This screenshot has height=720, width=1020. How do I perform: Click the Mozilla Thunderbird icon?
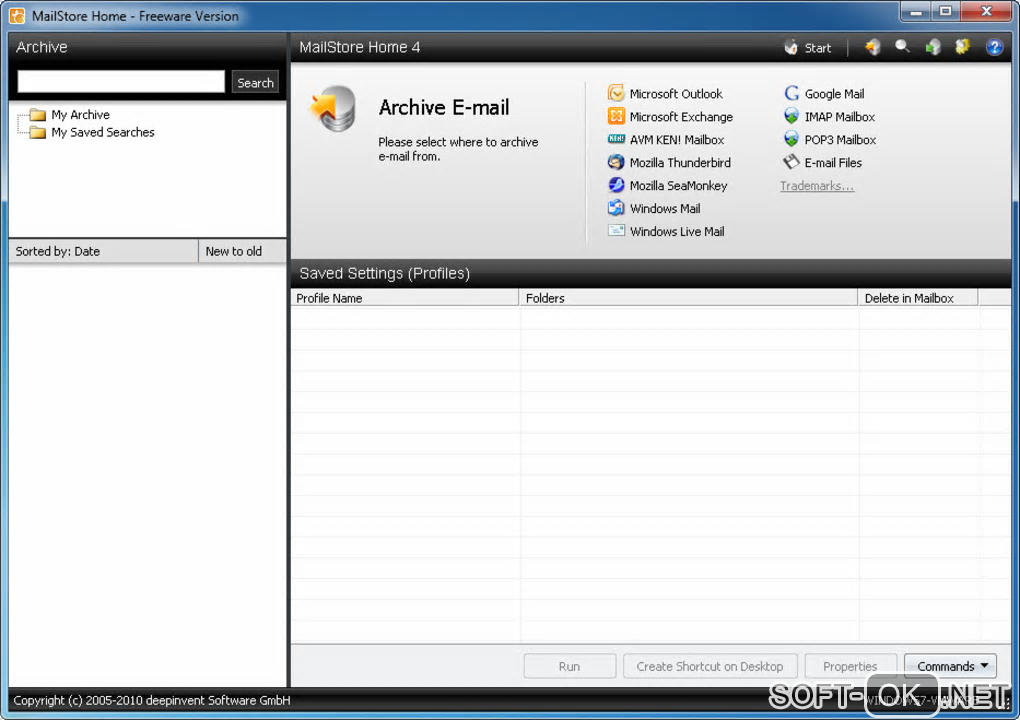pyautogui.click(x=615, y=162)
